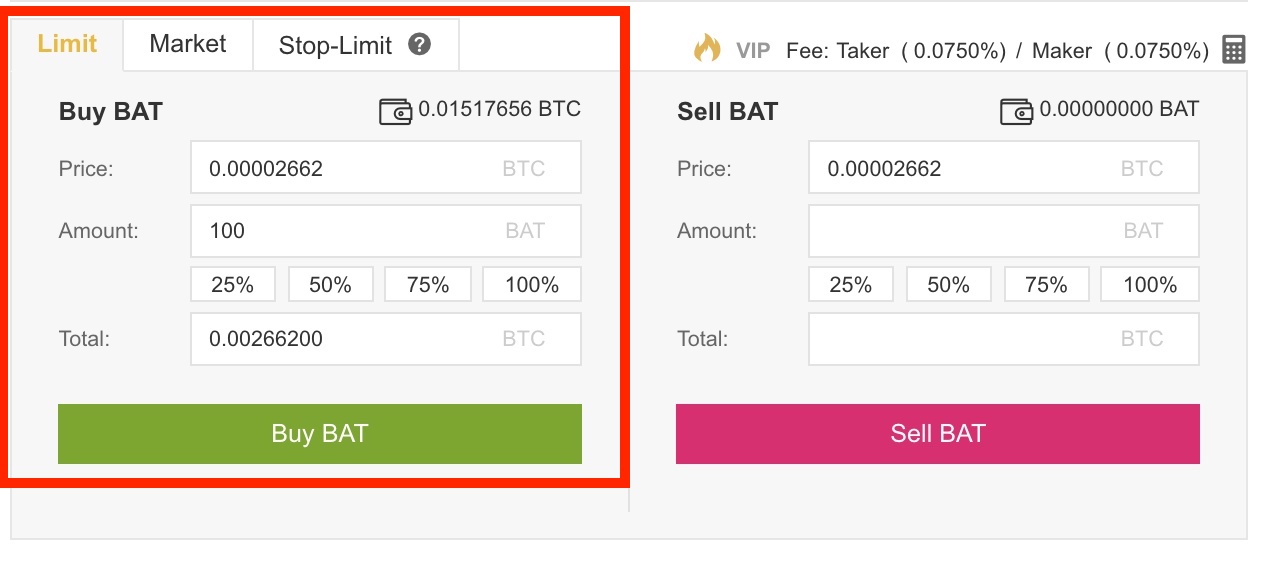
Task: Choose 25% of balance for buying
Action: pyautogui.click(x=232, y=285)
